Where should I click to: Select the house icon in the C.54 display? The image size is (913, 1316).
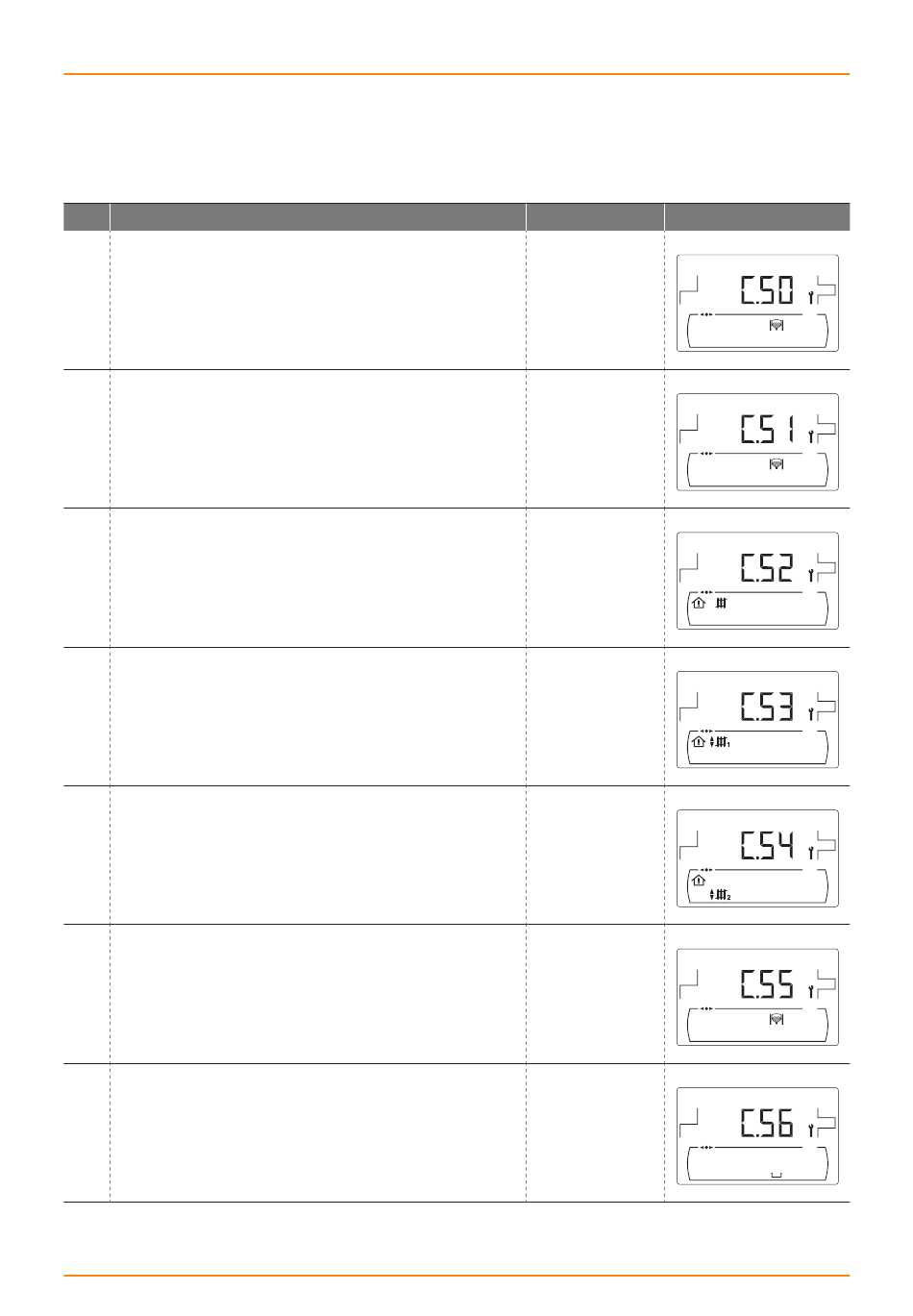[699, 881]
